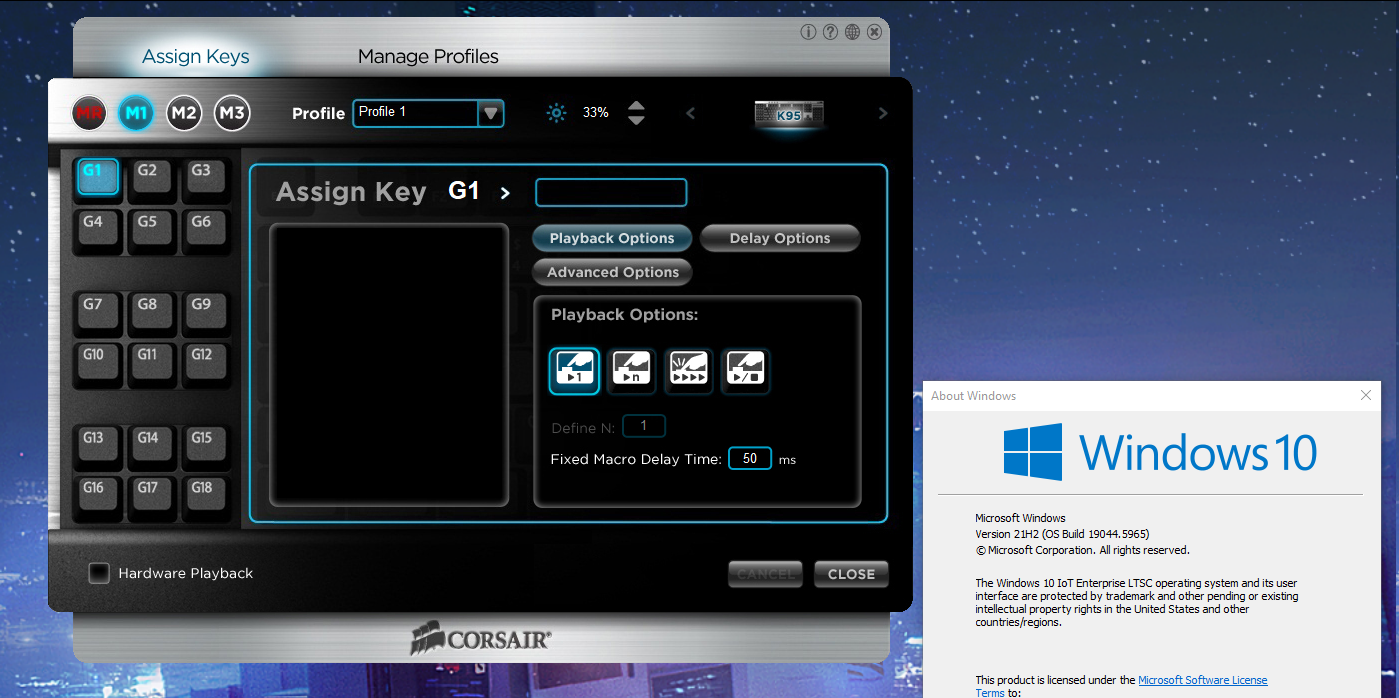Select the G2 macro key
The image size is (1399, 698).
coord(151,176)
